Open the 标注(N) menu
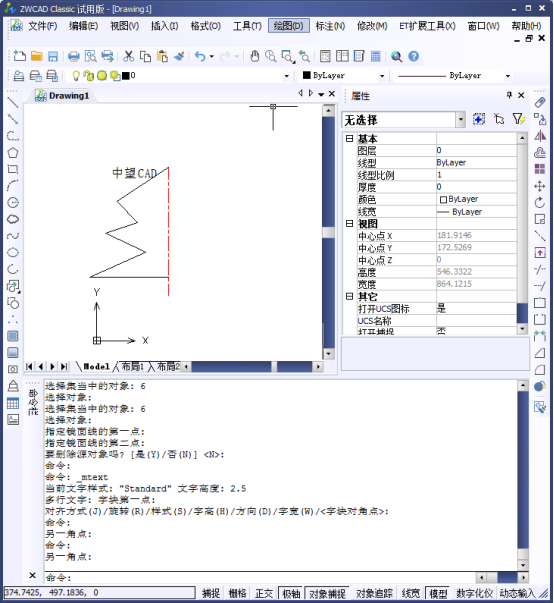The image size is (554, 603). click(330, 26)
